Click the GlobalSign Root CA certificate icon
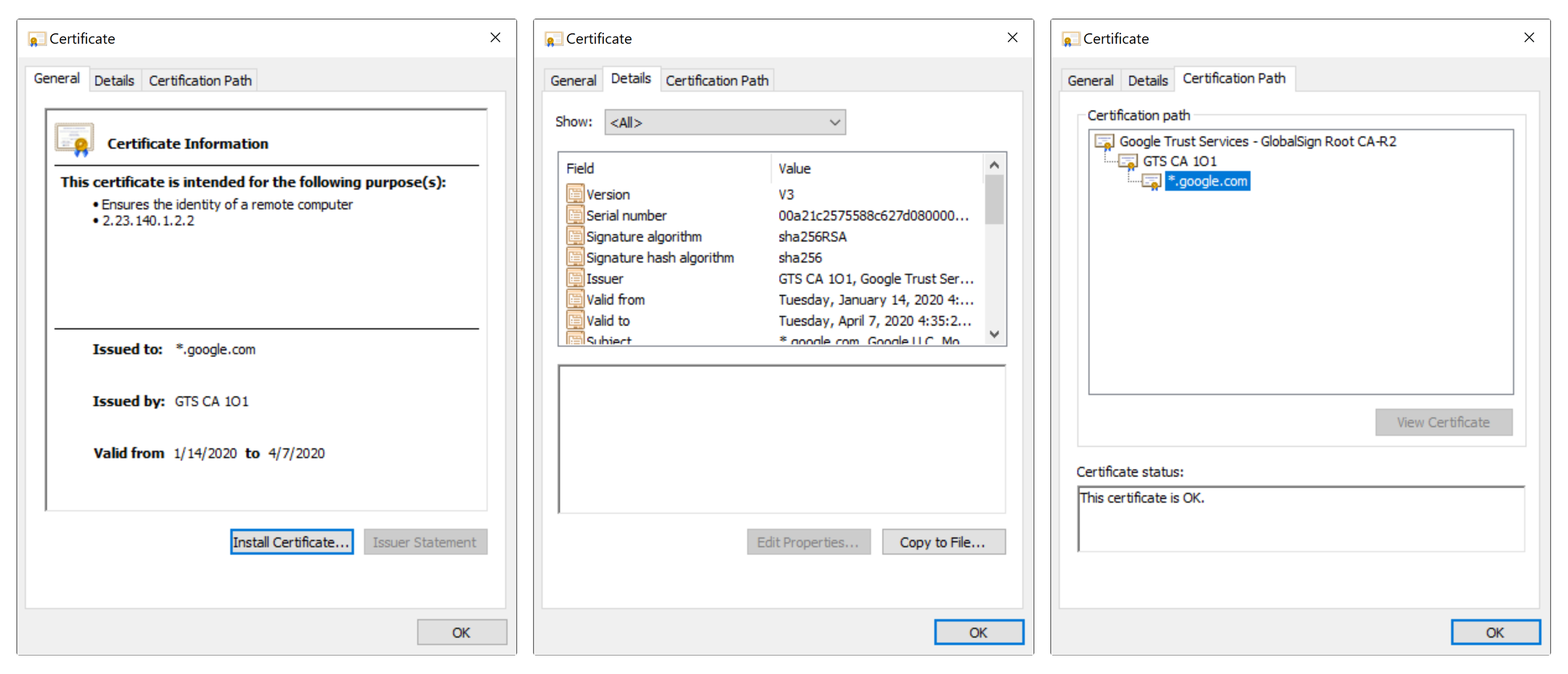Image resolution: width=1568 pixels, height=674 pixels. (1104, 142)
